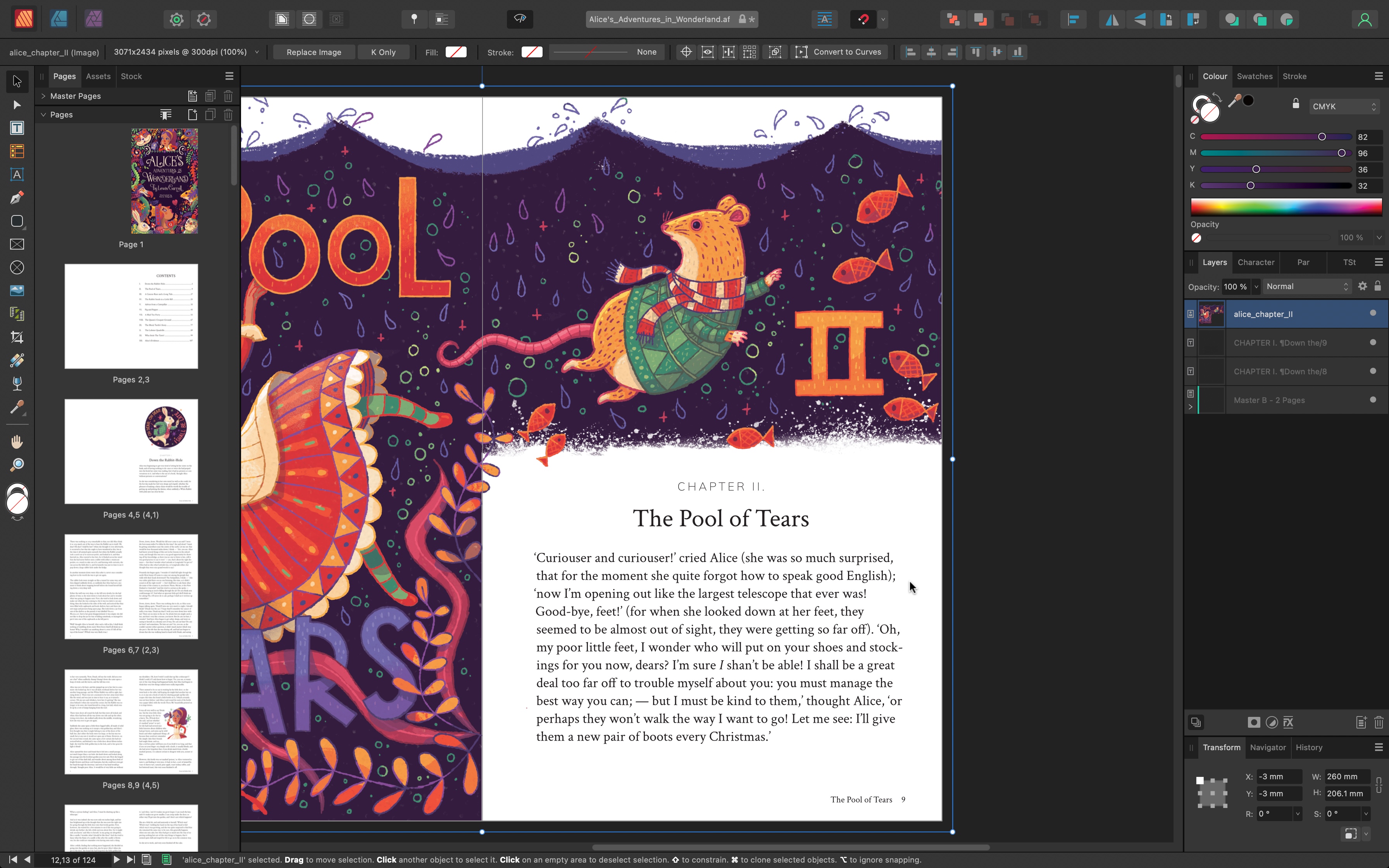Screen dimensions: 1389x868
Task: Click the Fill colour swatch
Action: (x=456, y=52)
